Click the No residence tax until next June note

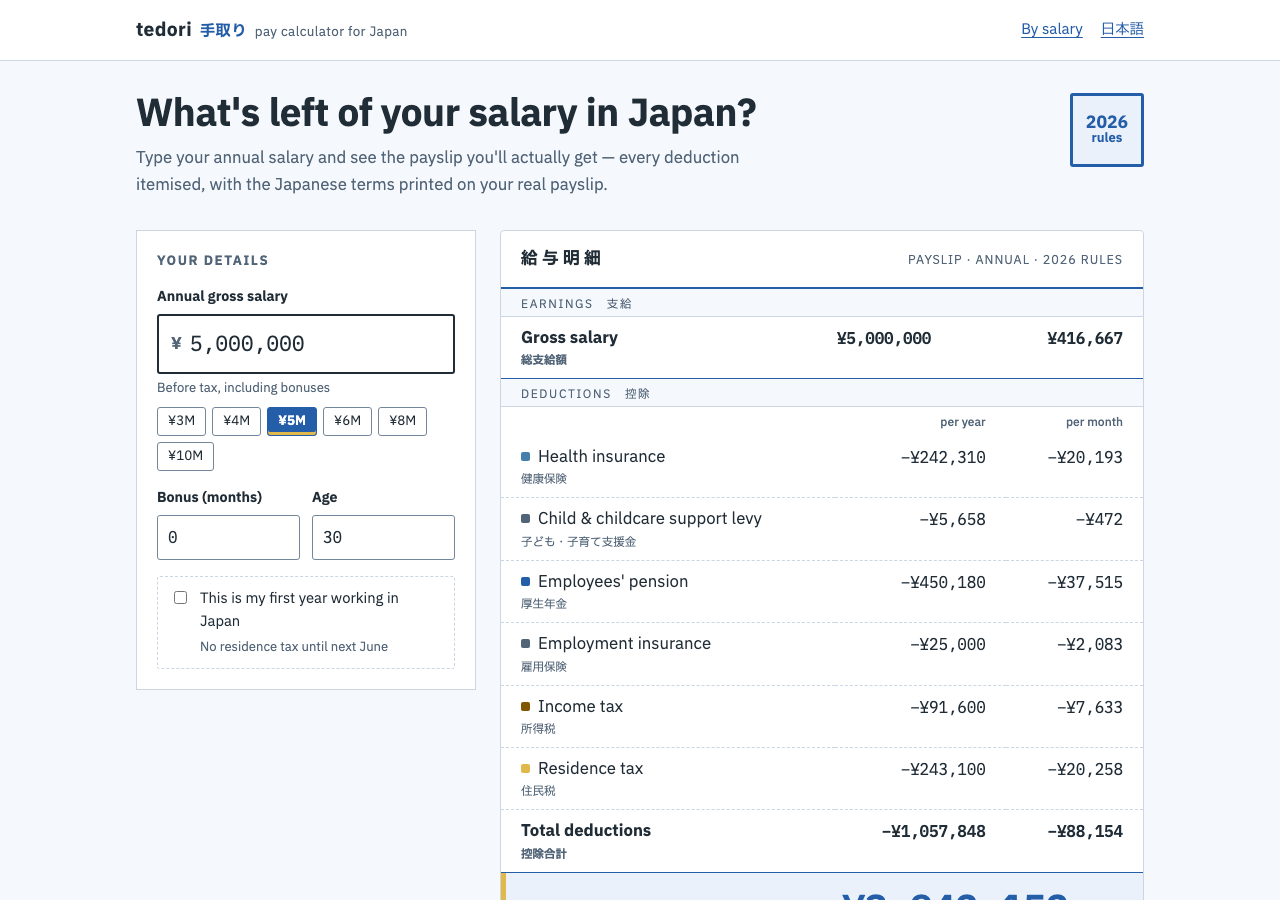click(294, 646)
